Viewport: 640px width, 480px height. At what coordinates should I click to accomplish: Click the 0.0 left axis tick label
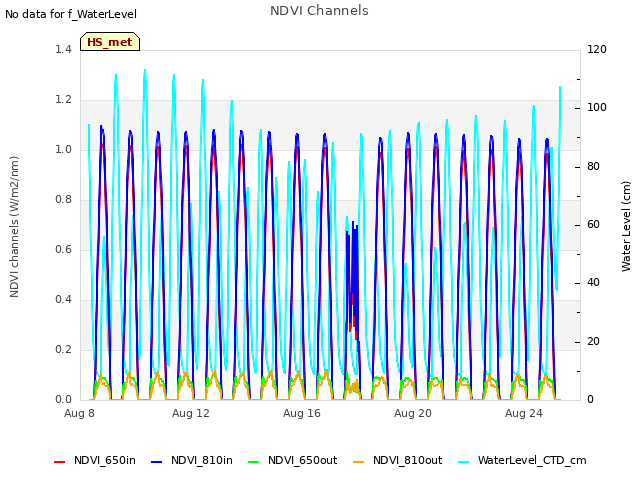63,400
